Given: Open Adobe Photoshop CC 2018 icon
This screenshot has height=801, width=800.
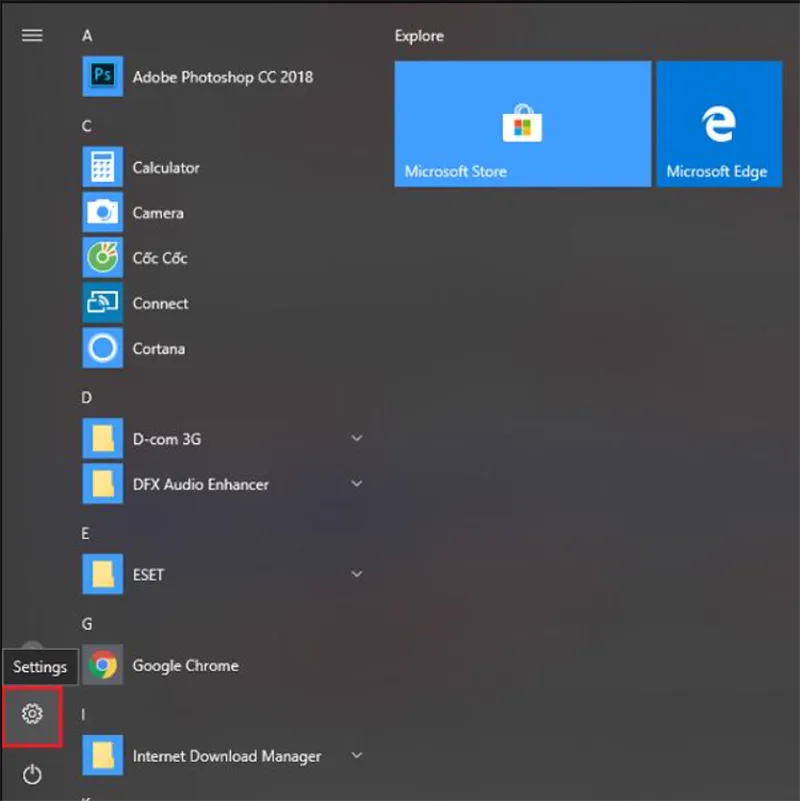Looking at the screenshot, I should tap(102, 77).
